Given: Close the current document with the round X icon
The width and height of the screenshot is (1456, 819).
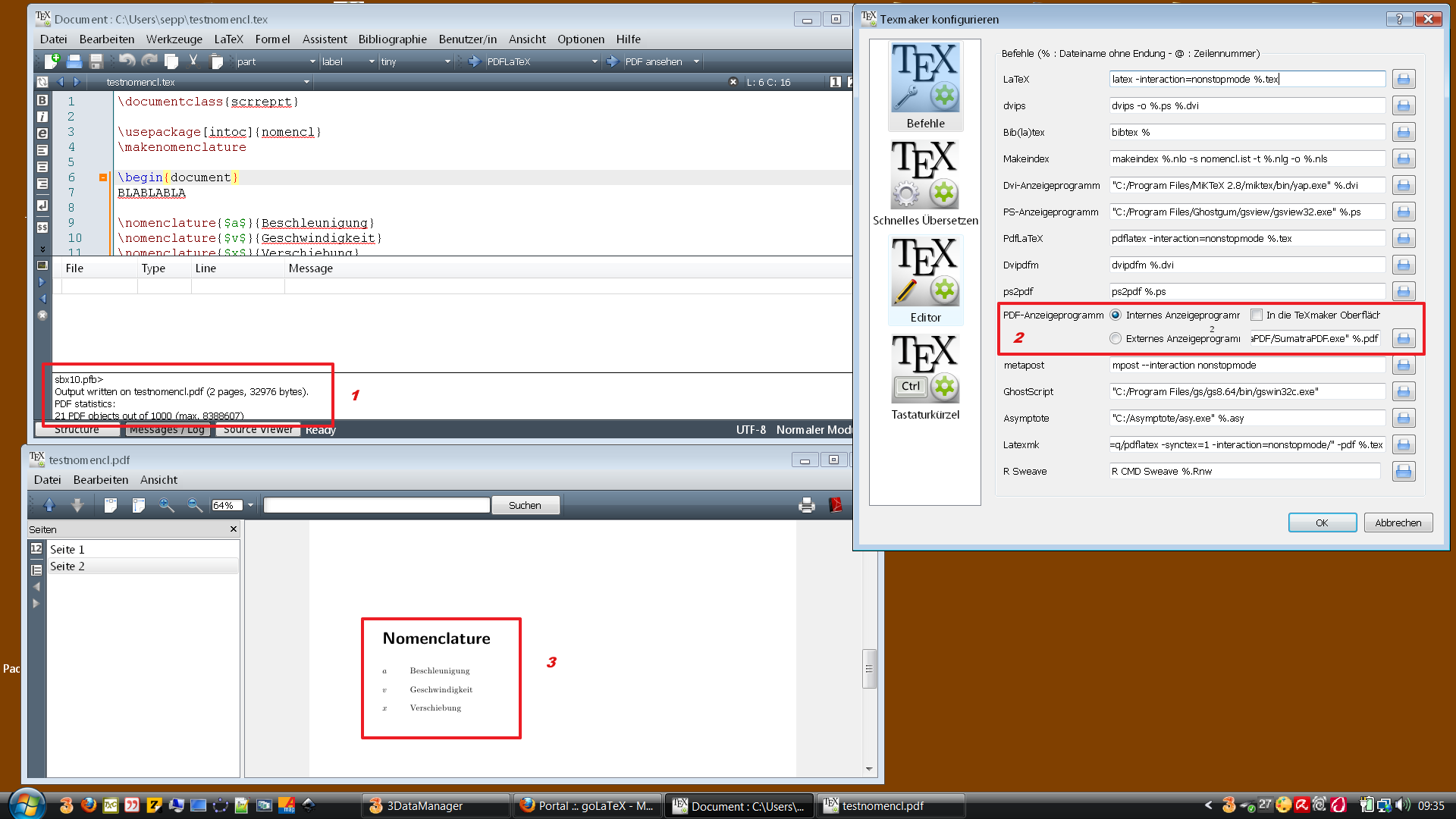Looking at the screenshot, I should (x=733, y=82).
